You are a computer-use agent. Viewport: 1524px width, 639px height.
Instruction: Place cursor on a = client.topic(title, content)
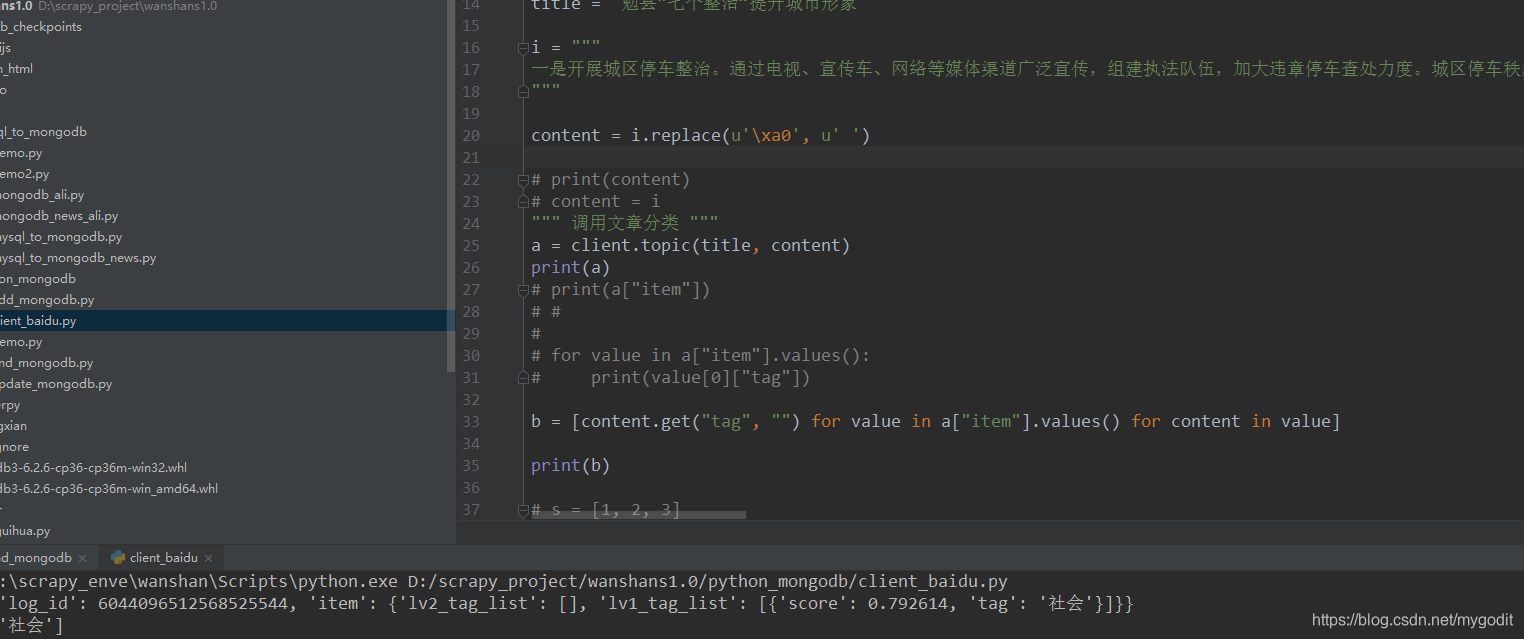coord(690,246)
